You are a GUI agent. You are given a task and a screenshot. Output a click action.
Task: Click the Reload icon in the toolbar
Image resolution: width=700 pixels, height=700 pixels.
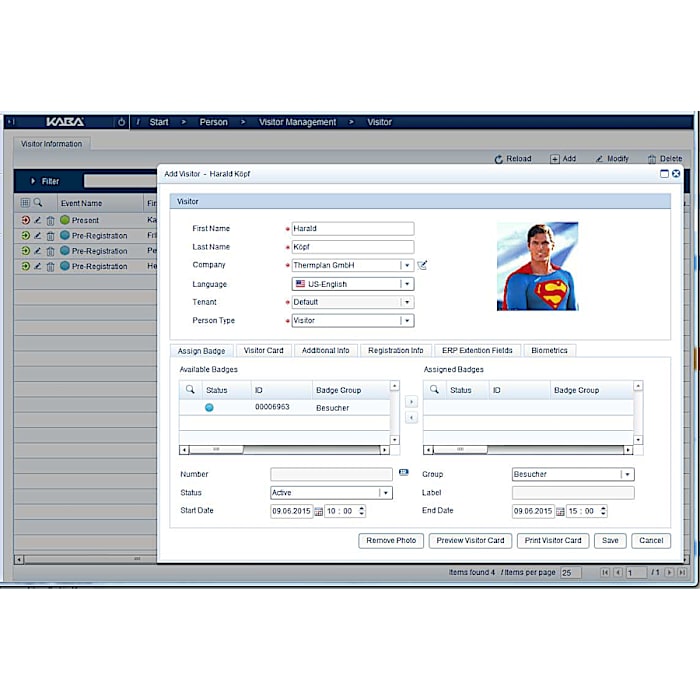click(499, 159)
